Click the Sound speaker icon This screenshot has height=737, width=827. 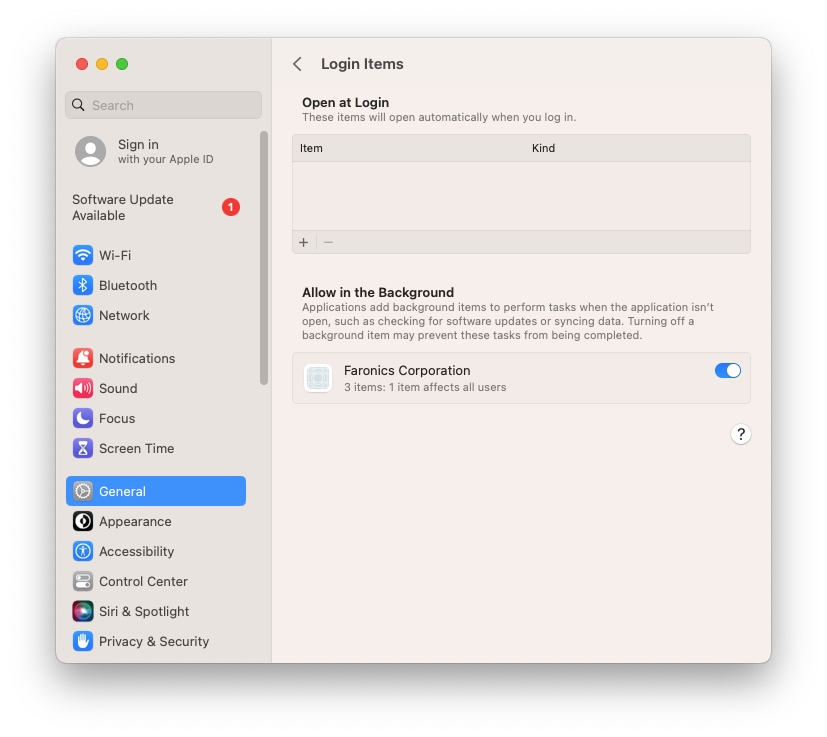(83, 388)
